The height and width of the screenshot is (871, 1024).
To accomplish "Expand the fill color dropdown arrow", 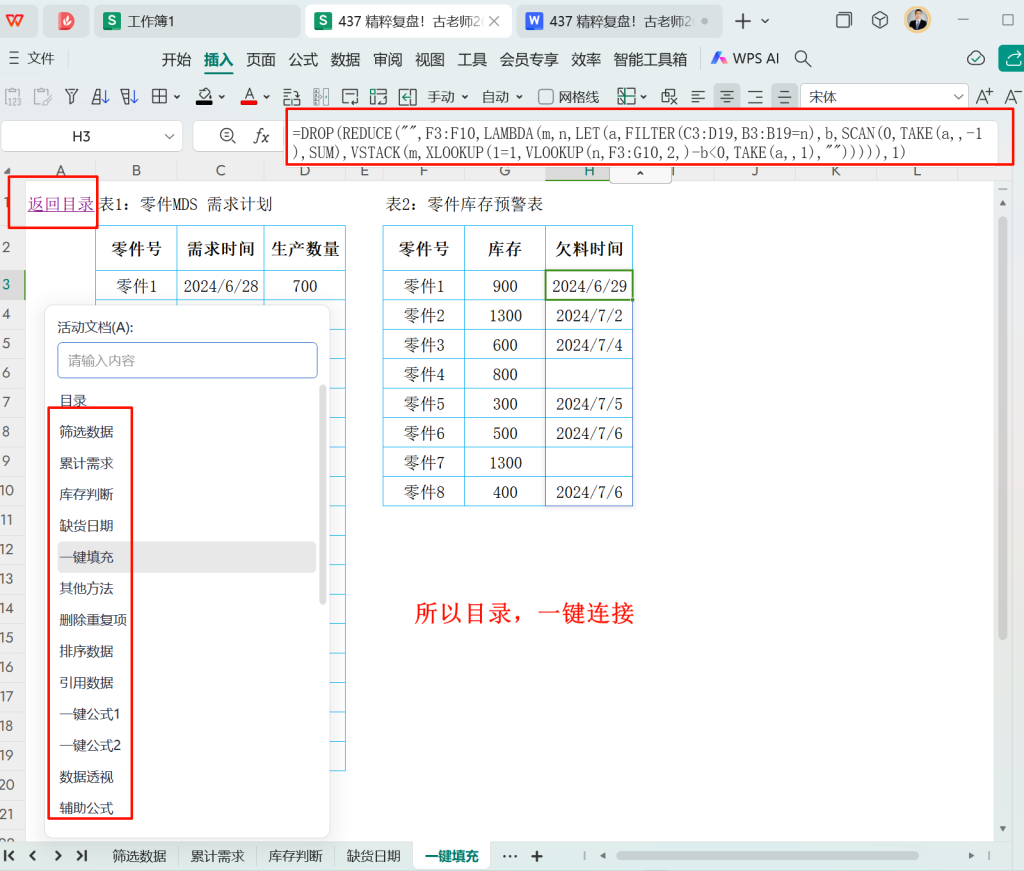I will (222, 97).
